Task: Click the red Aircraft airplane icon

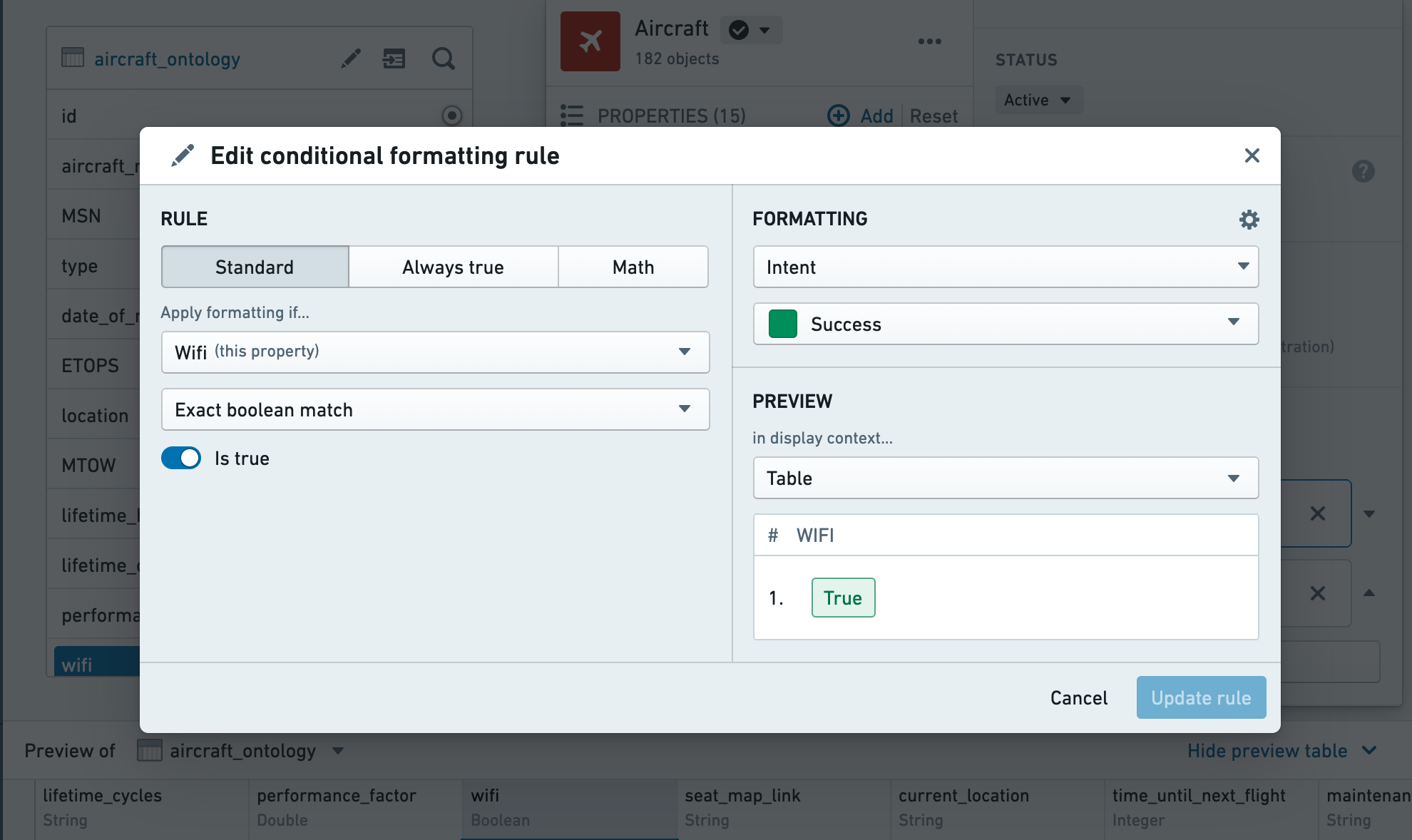Action: [x=590, y=41]
